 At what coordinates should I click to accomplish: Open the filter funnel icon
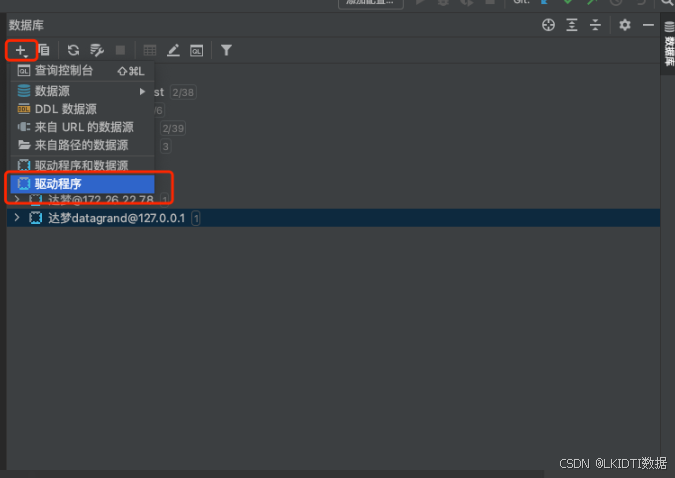tap(226, 50)
